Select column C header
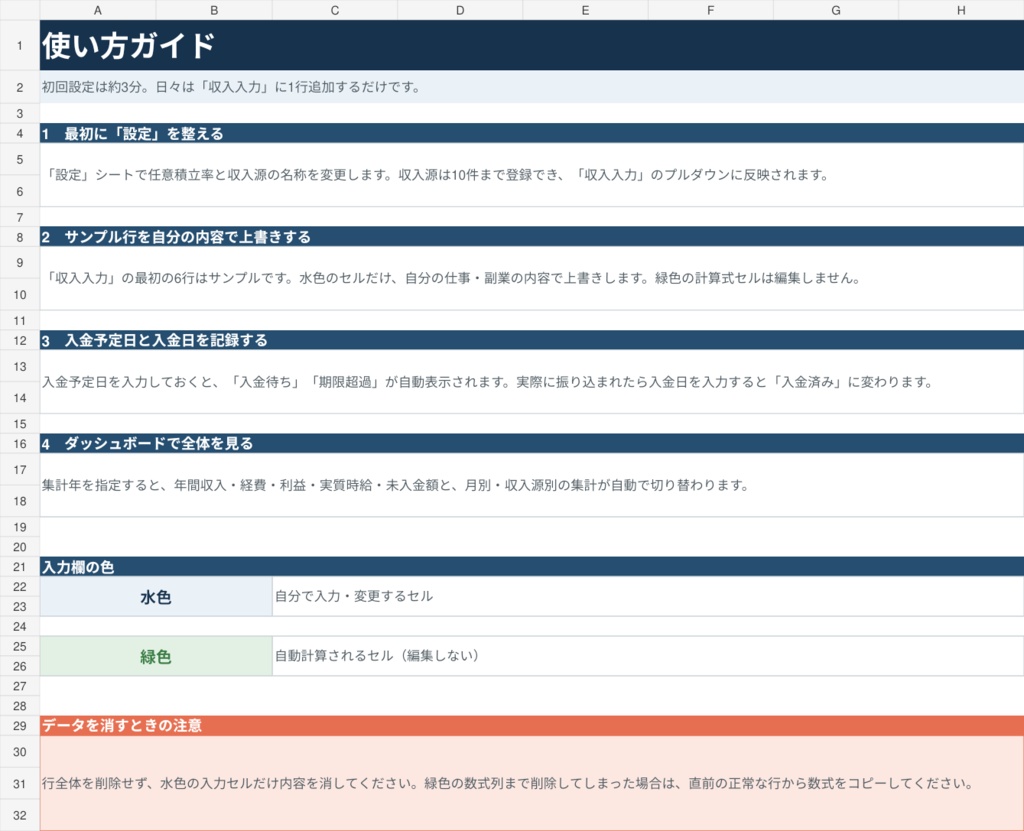 pyautogui.click(x=334, y=10)
